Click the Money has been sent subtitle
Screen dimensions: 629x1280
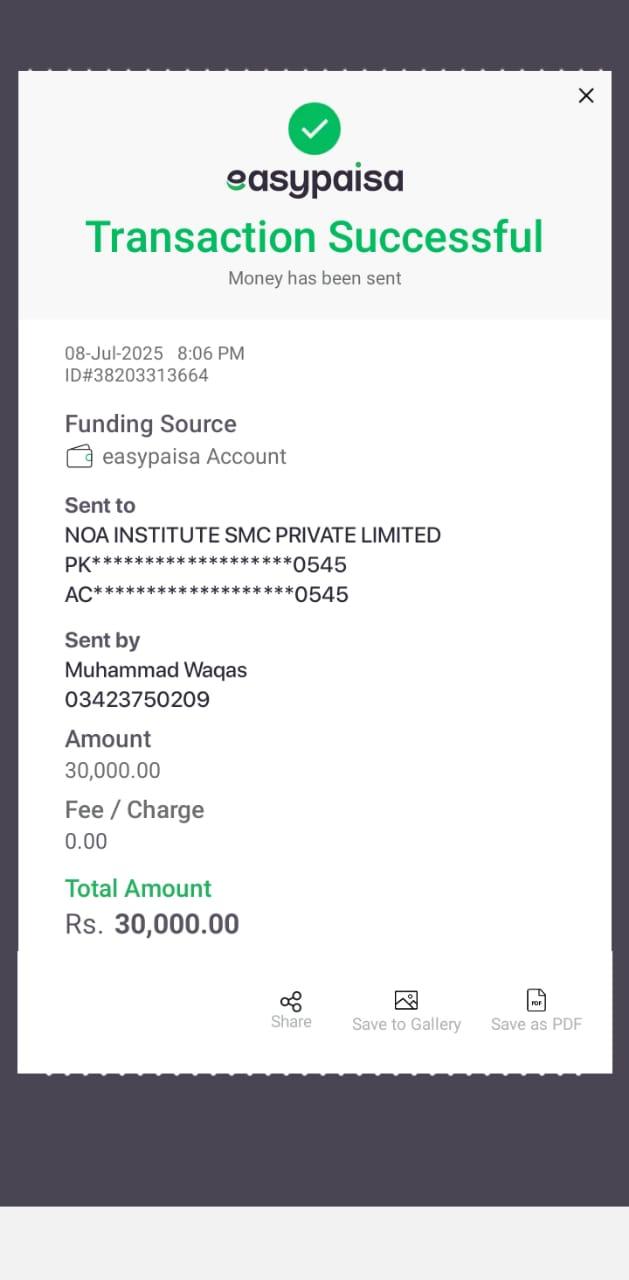point(314,278)
